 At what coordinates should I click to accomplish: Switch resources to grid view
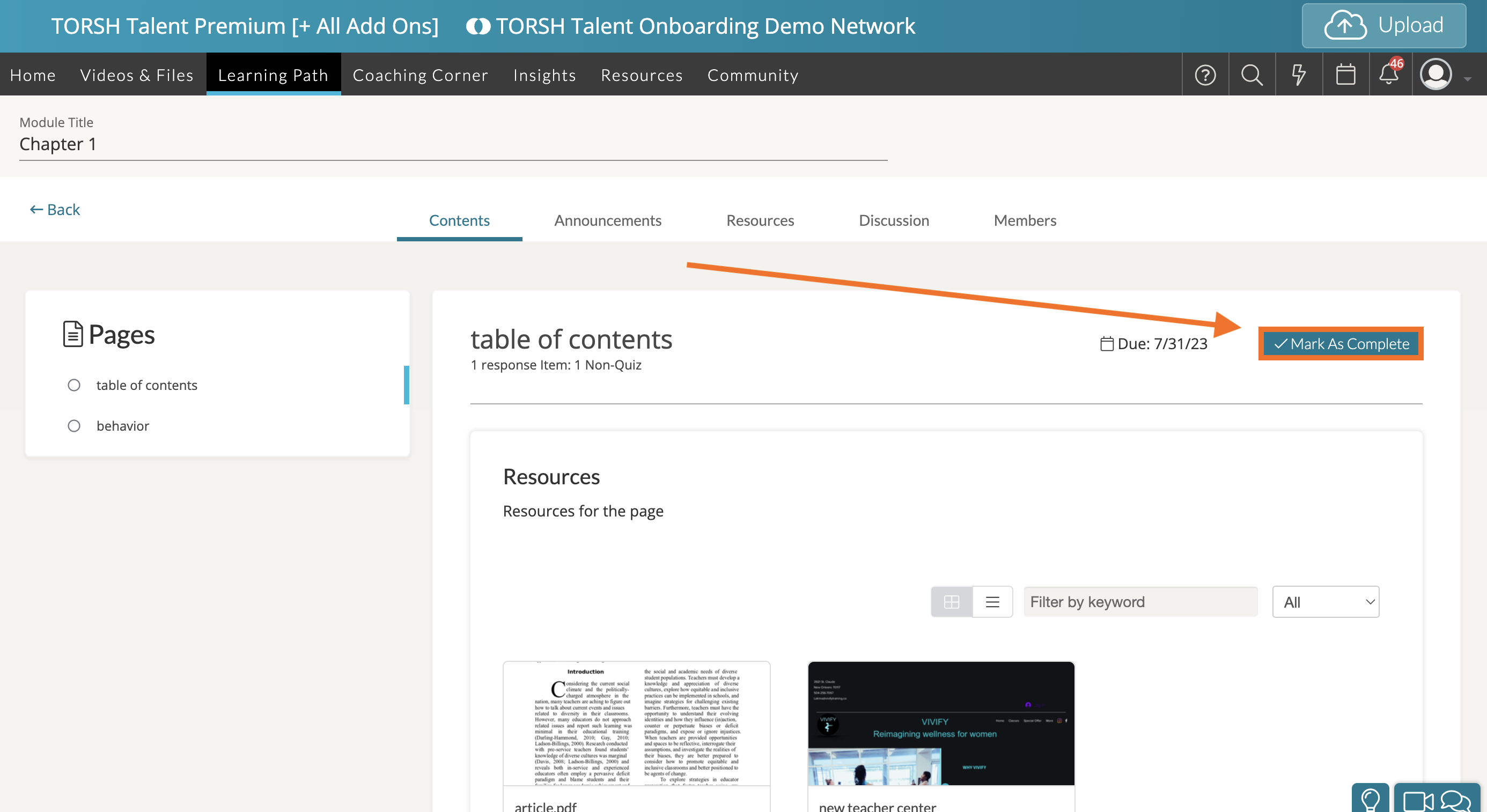coord(951,602)
